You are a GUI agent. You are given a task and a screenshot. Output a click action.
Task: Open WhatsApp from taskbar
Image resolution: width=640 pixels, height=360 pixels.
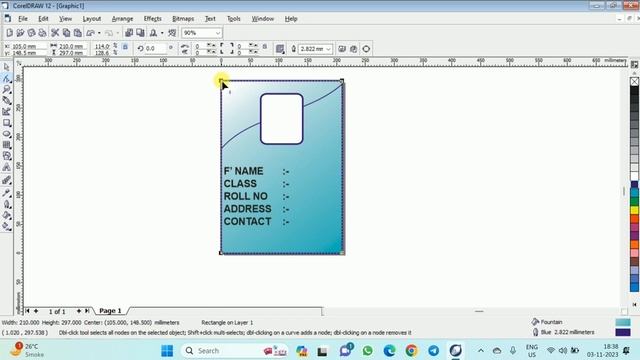coord(367,351)
